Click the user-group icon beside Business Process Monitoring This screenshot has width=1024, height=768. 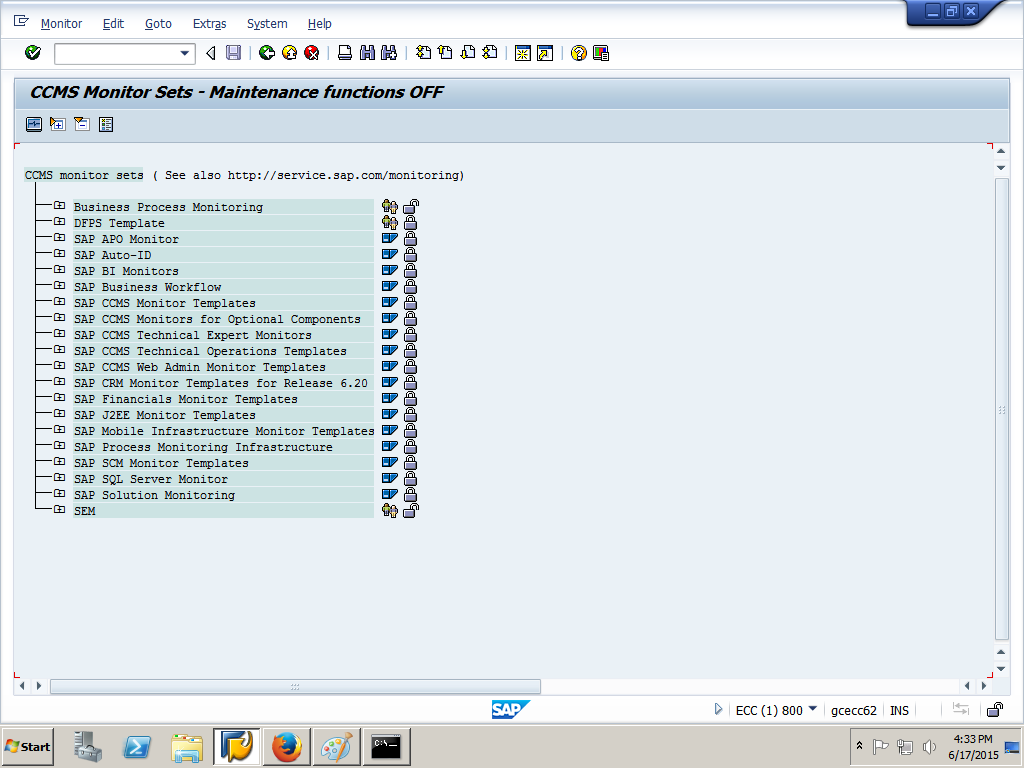(390, 207)
